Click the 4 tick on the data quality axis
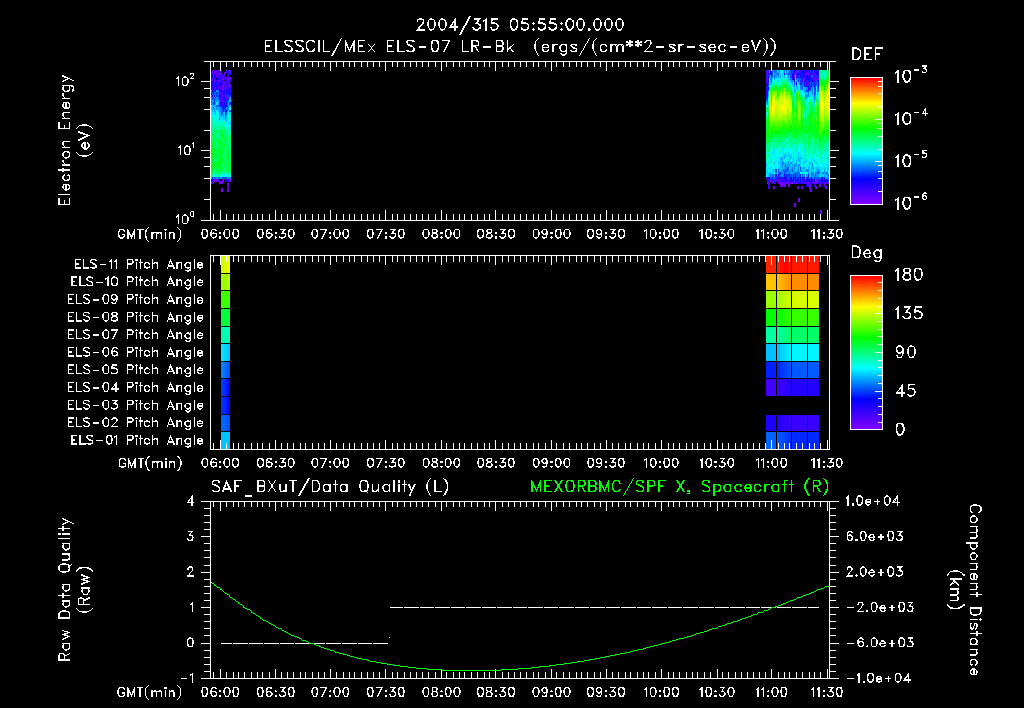 [x=191, y=502]
